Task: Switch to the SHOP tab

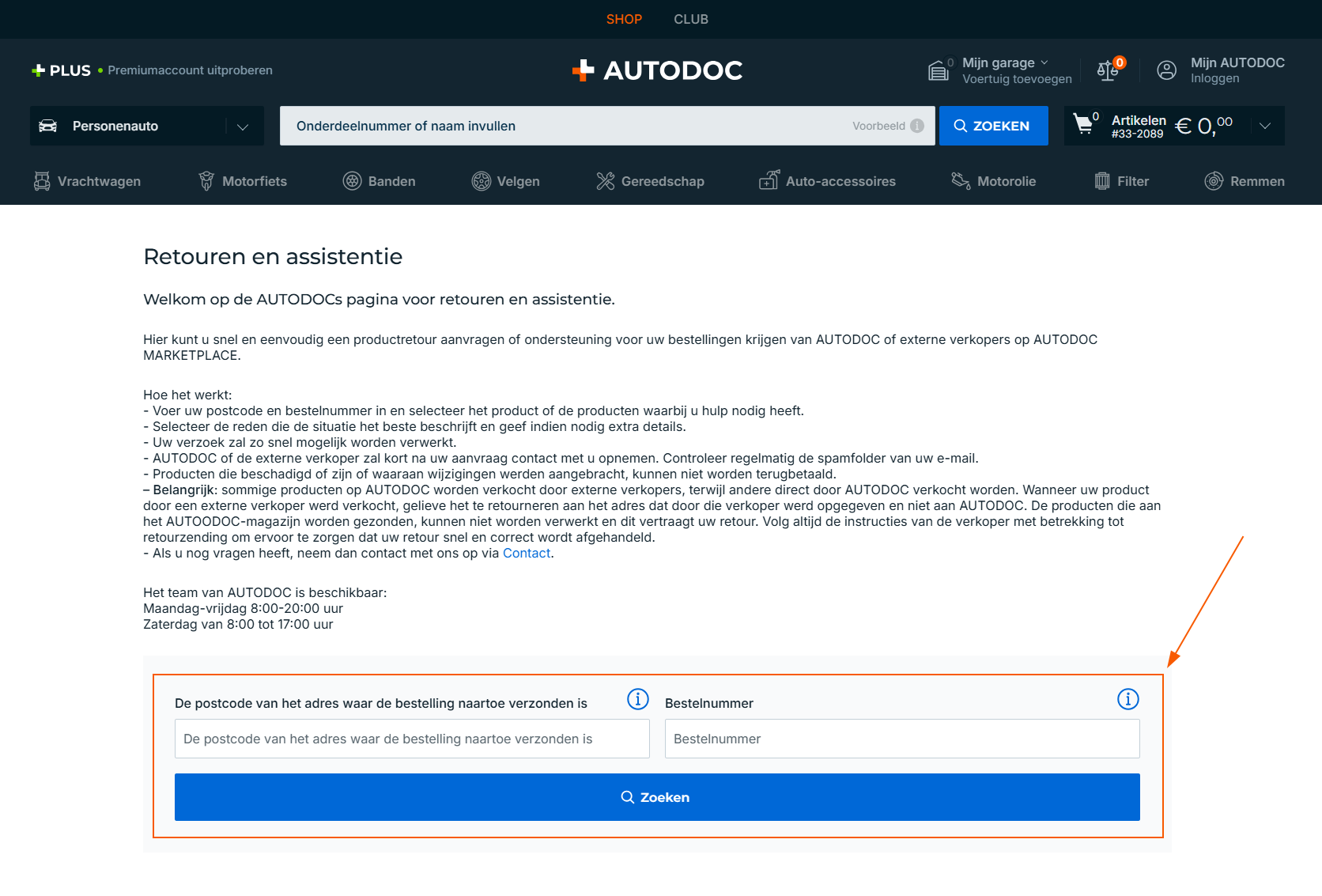Action: (624, 19)
